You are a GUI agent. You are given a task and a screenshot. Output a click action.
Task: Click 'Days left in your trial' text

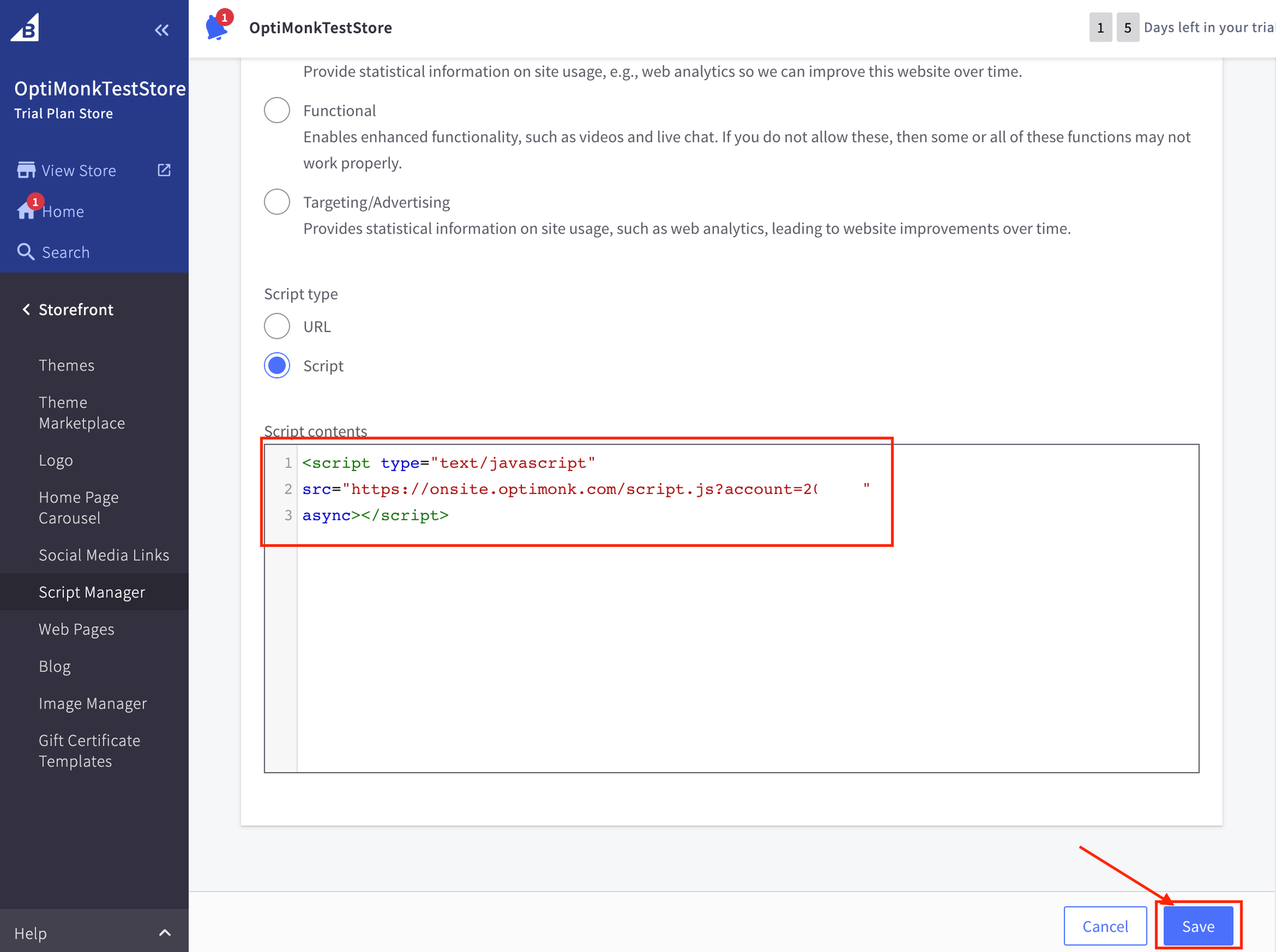coord(1209,27)
